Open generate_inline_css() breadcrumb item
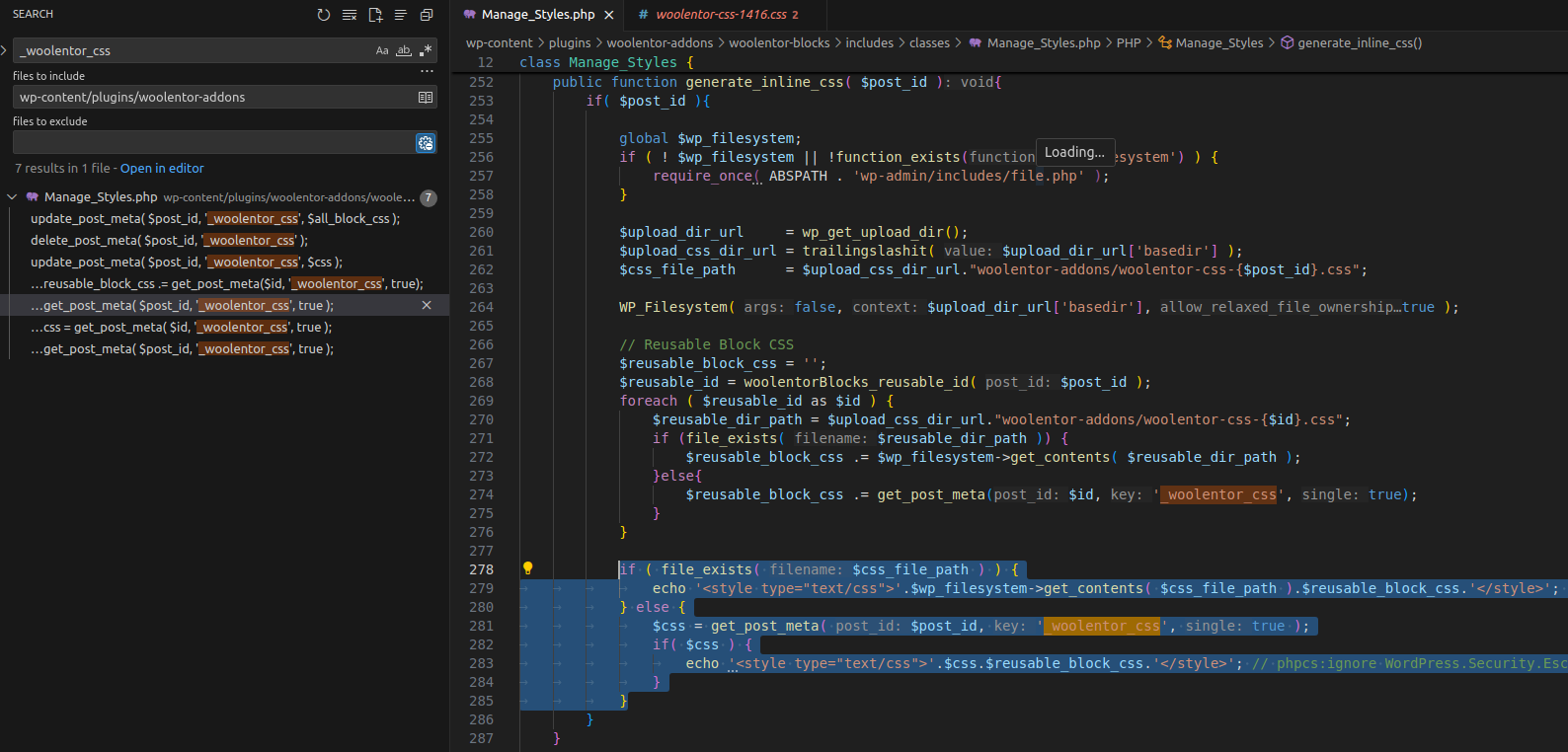This screenshot has height=752, width=1568. pyautogui.click(x=1359, y=43)
